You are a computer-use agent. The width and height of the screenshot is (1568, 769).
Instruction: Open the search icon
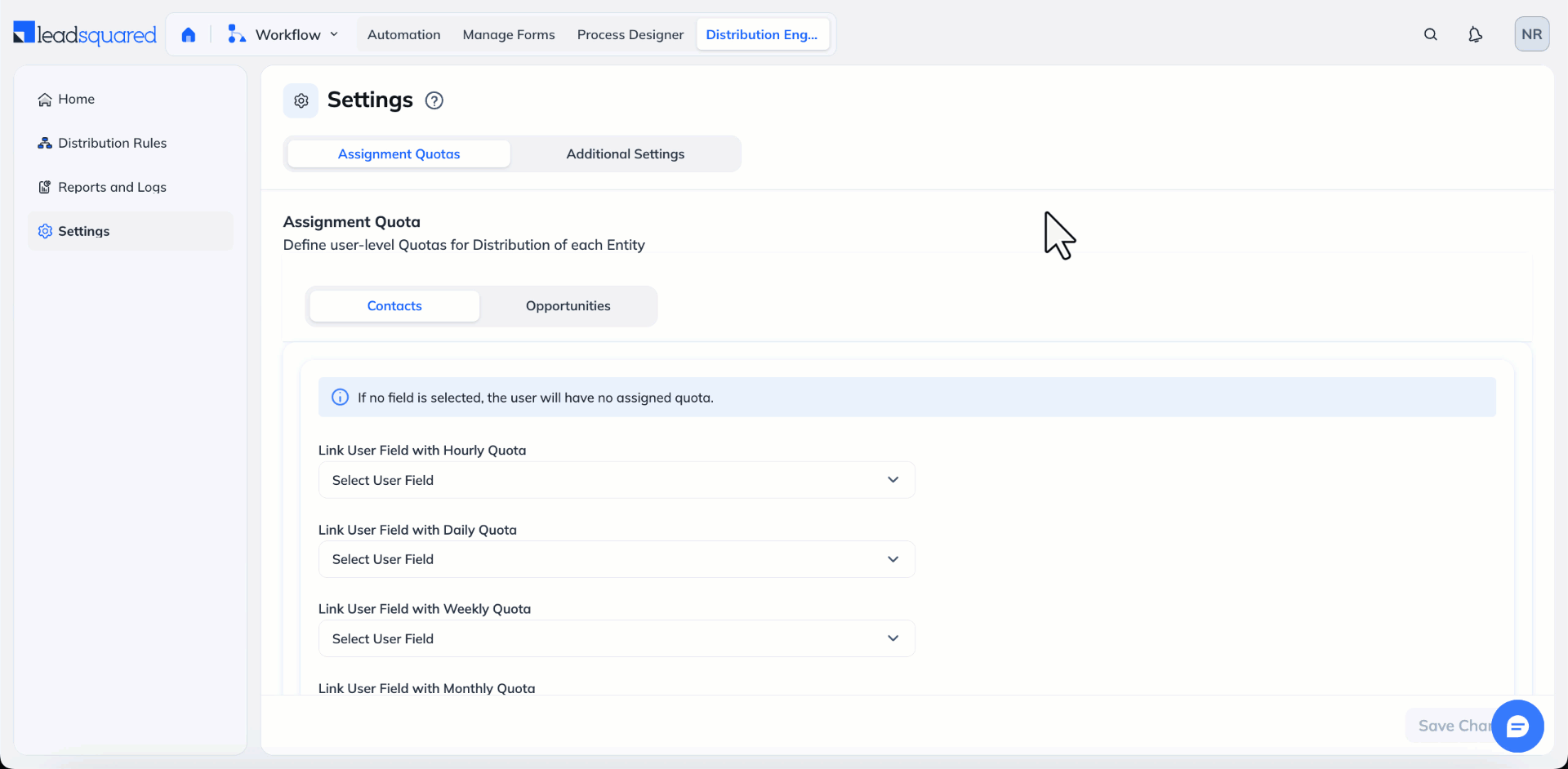point(1431,34)
